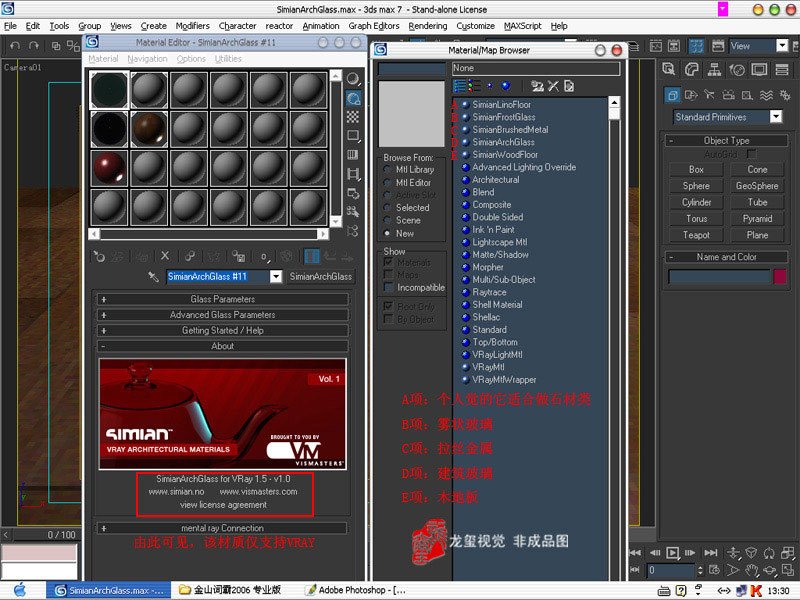Open the material name dropdown arrow
Image resolution: width=800 pixels, height=600 pixels.
point(276,277)
